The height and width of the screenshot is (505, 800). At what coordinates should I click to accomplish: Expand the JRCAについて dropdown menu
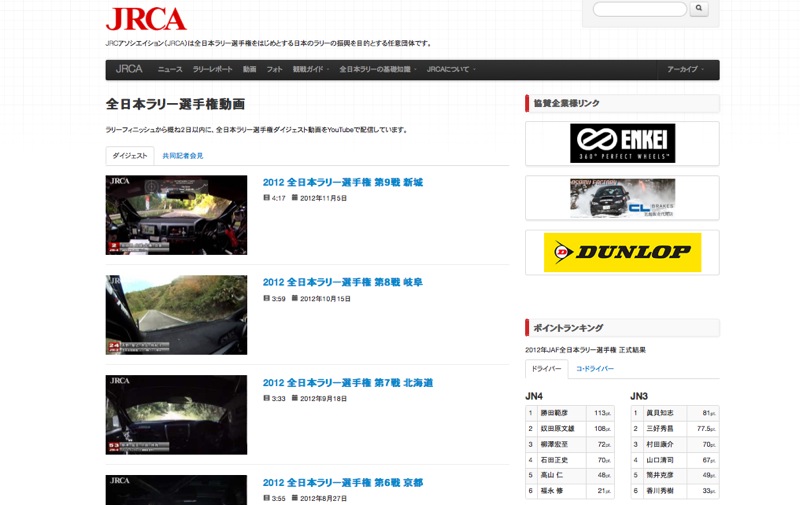click(451, 69)
